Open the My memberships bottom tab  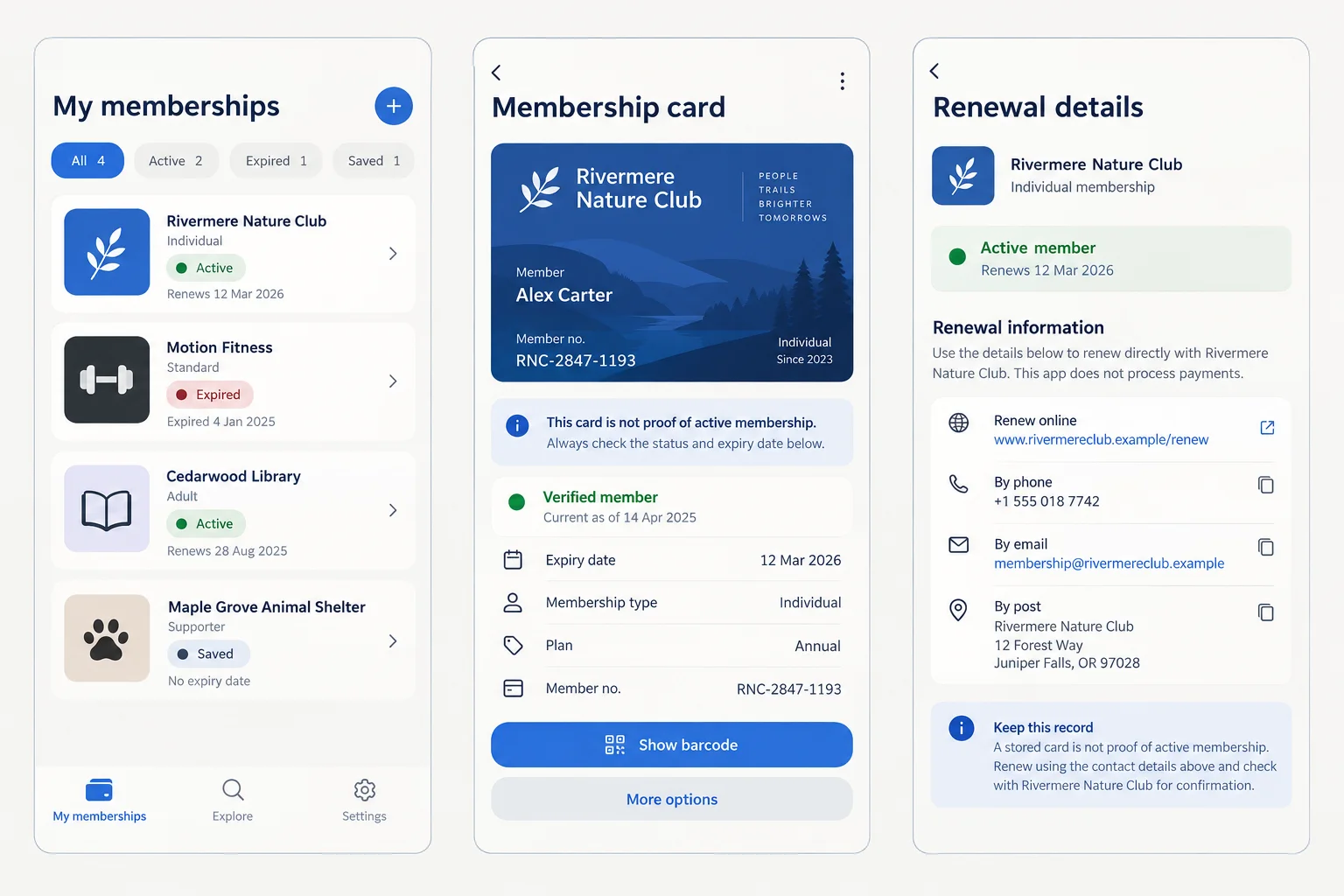[100, 801]
